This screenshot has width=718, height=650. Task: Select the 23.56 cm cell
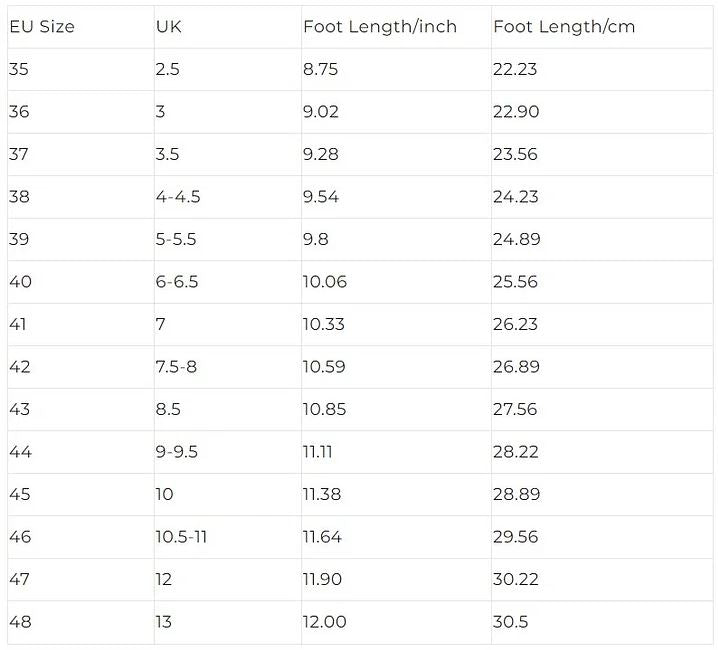(x=516, y=154)
